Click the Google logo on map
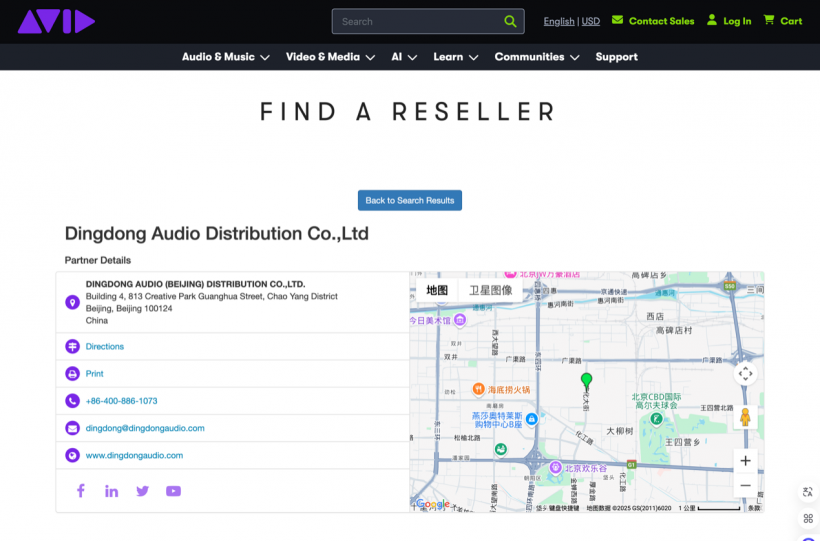The width and height of the screenshot is (820, 541). [433, 504]
